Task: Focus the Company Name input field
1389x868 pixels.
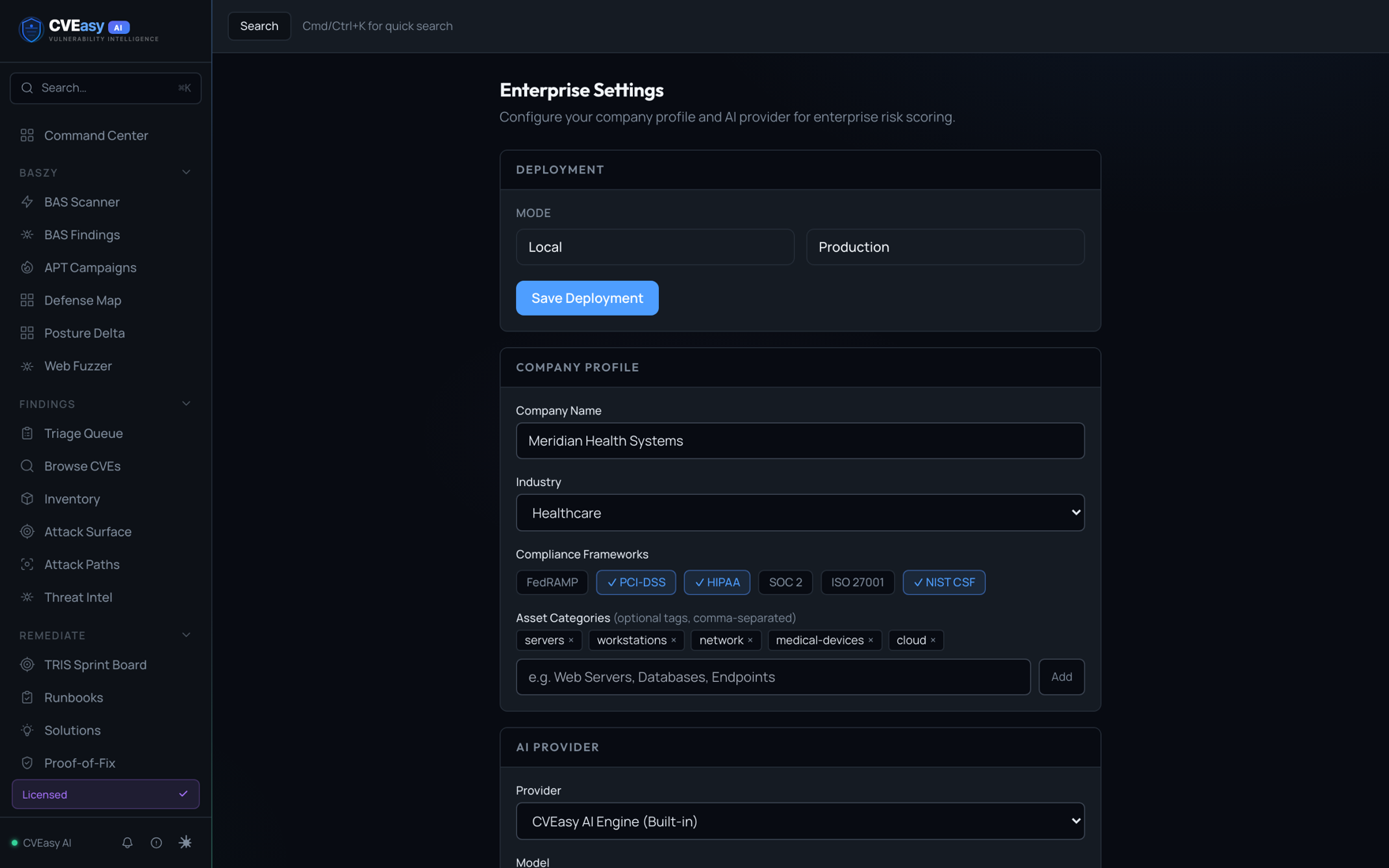Action: (800, 441)
